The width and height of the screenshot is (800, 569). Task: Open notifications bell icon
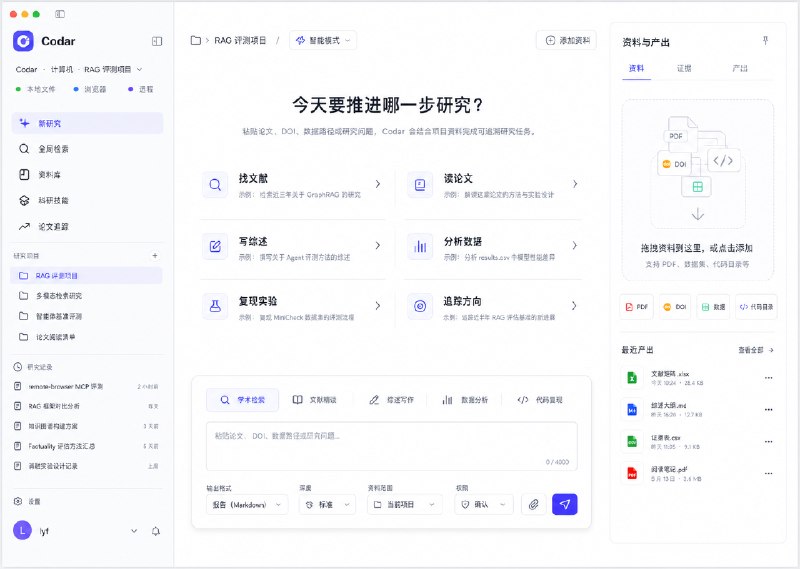(x=156, y=531)
